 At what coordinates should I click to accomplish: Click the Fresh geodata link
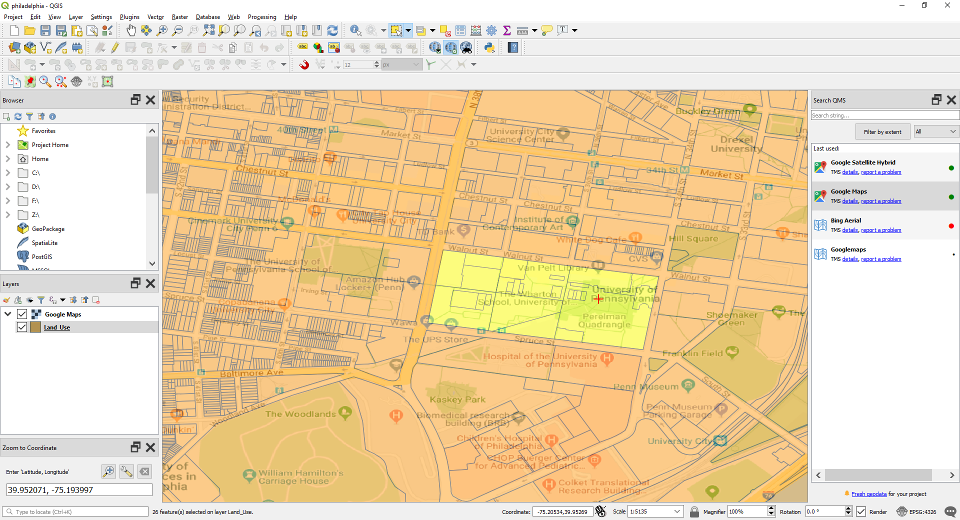pyautogui.click(x=869, y=493)
